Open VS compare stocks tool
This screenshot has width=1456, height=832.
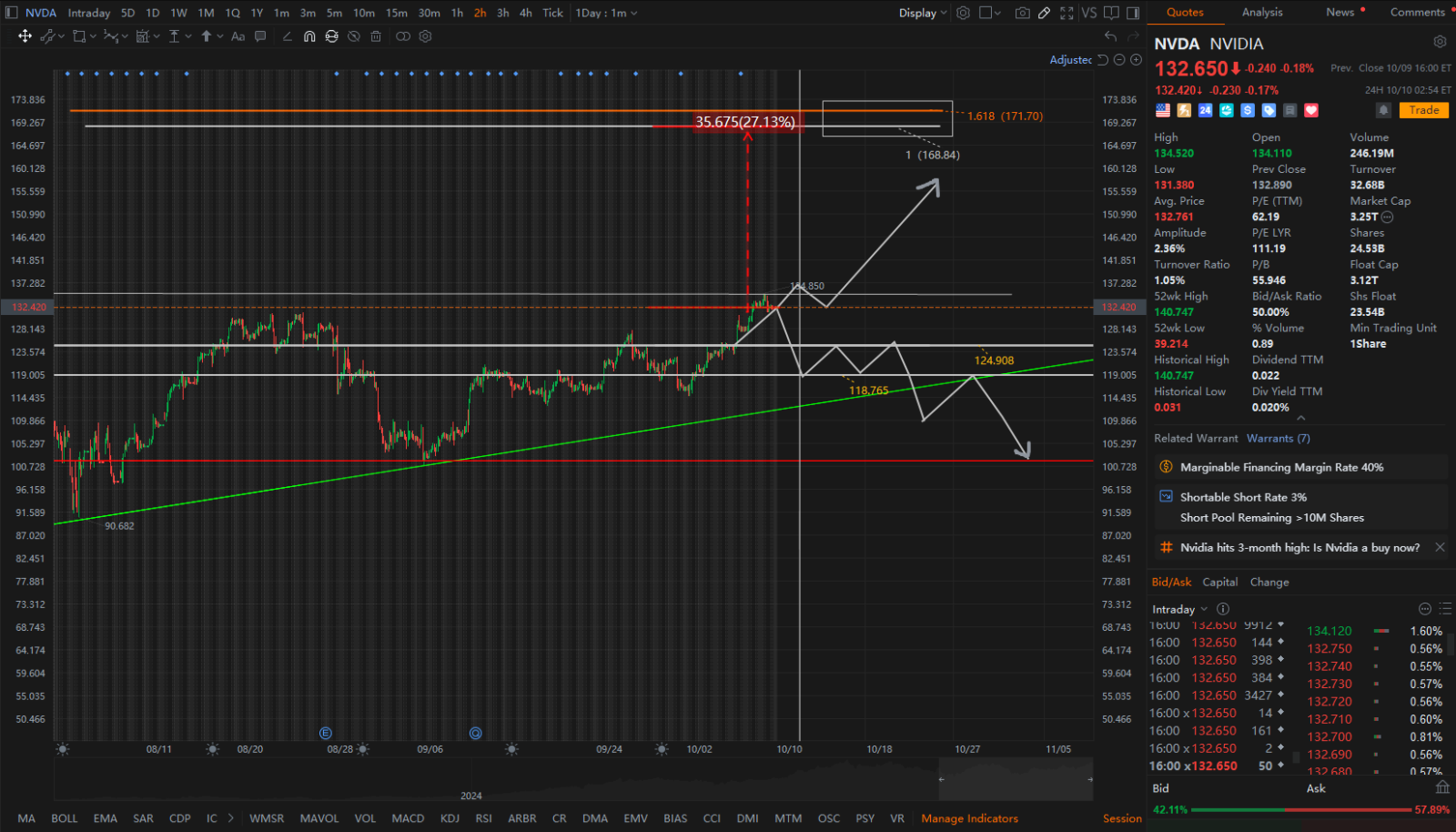1088,13
